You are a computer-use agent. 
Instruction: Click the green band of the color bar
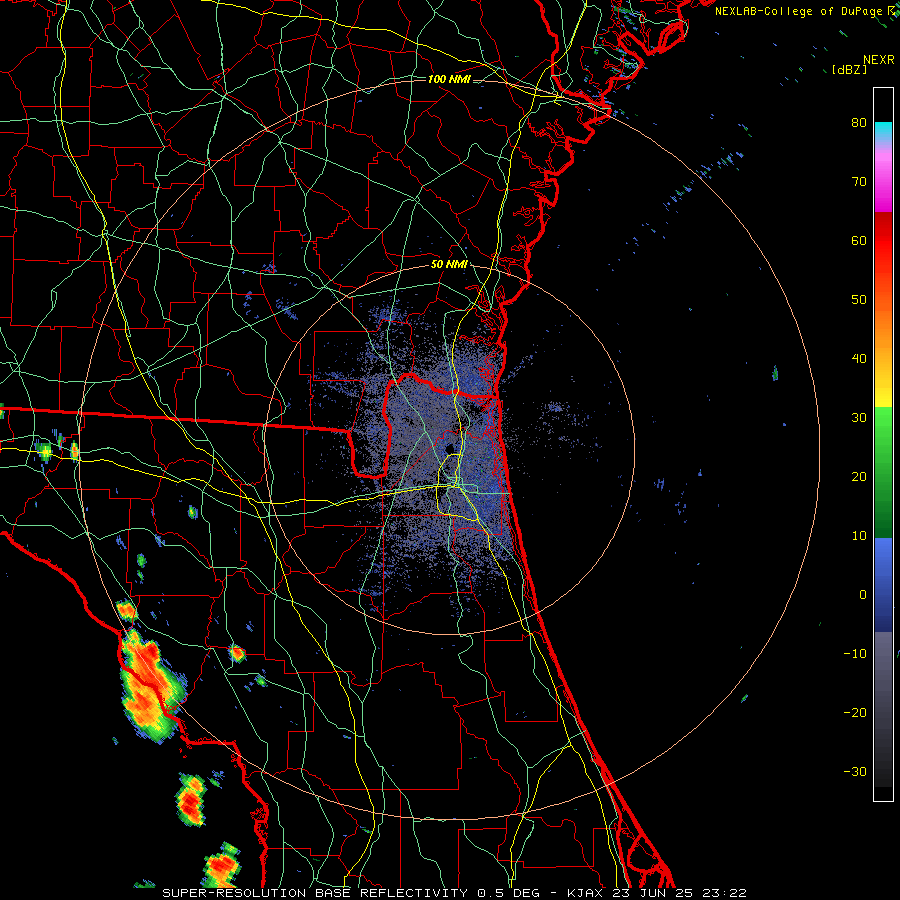883,472
